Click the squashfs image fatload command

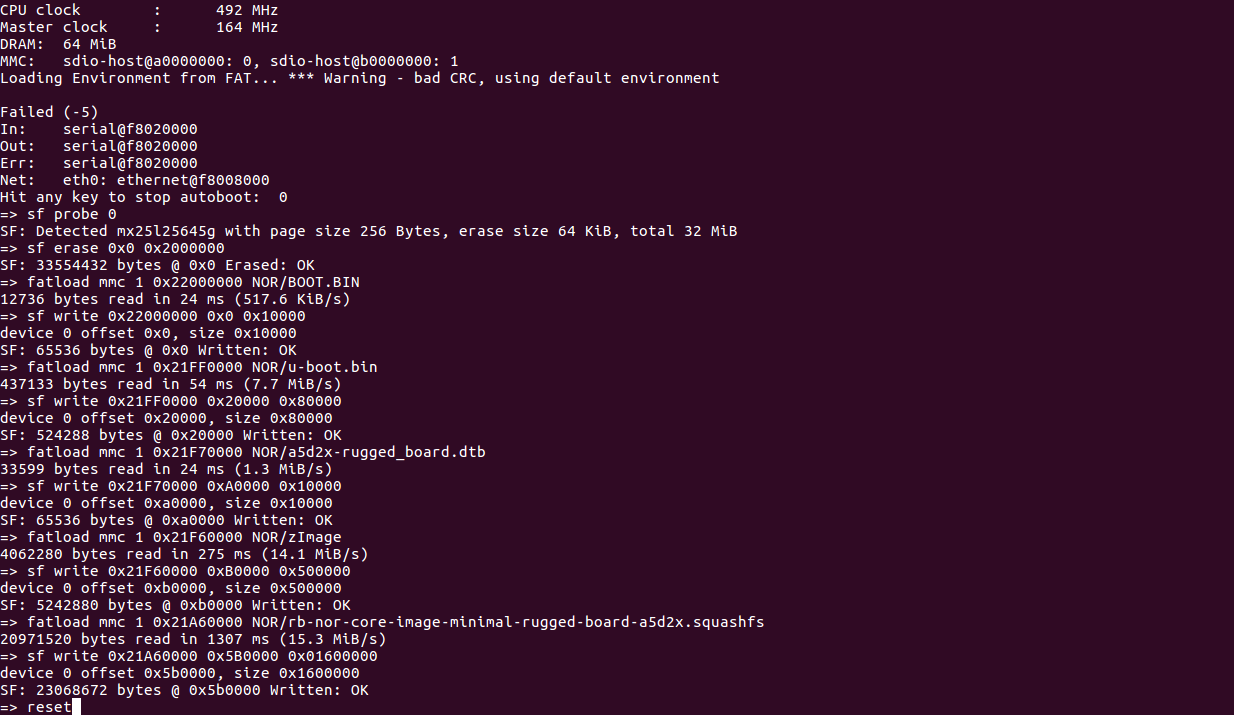pyautogui.click(x=382, y=622)
